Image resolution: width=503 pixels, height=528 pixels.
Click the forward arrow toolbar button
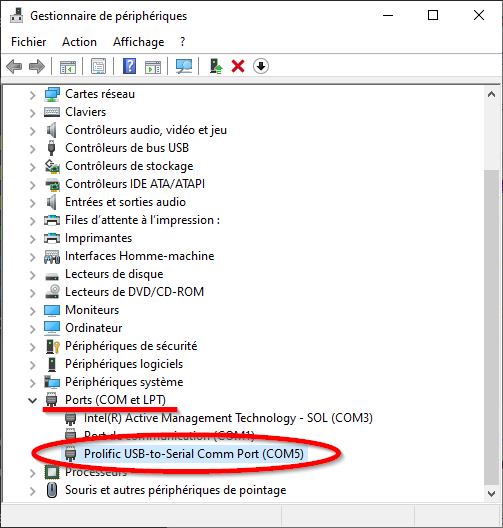(x=37, y=66)
